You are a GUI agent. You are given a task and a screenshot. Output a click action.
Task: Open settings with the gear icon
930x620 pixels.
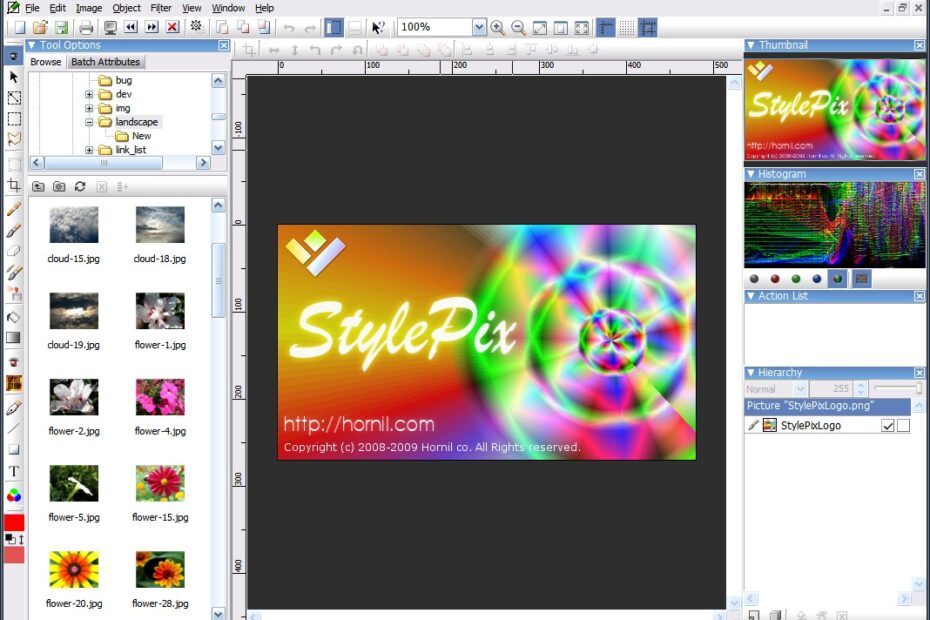point(196,27)
